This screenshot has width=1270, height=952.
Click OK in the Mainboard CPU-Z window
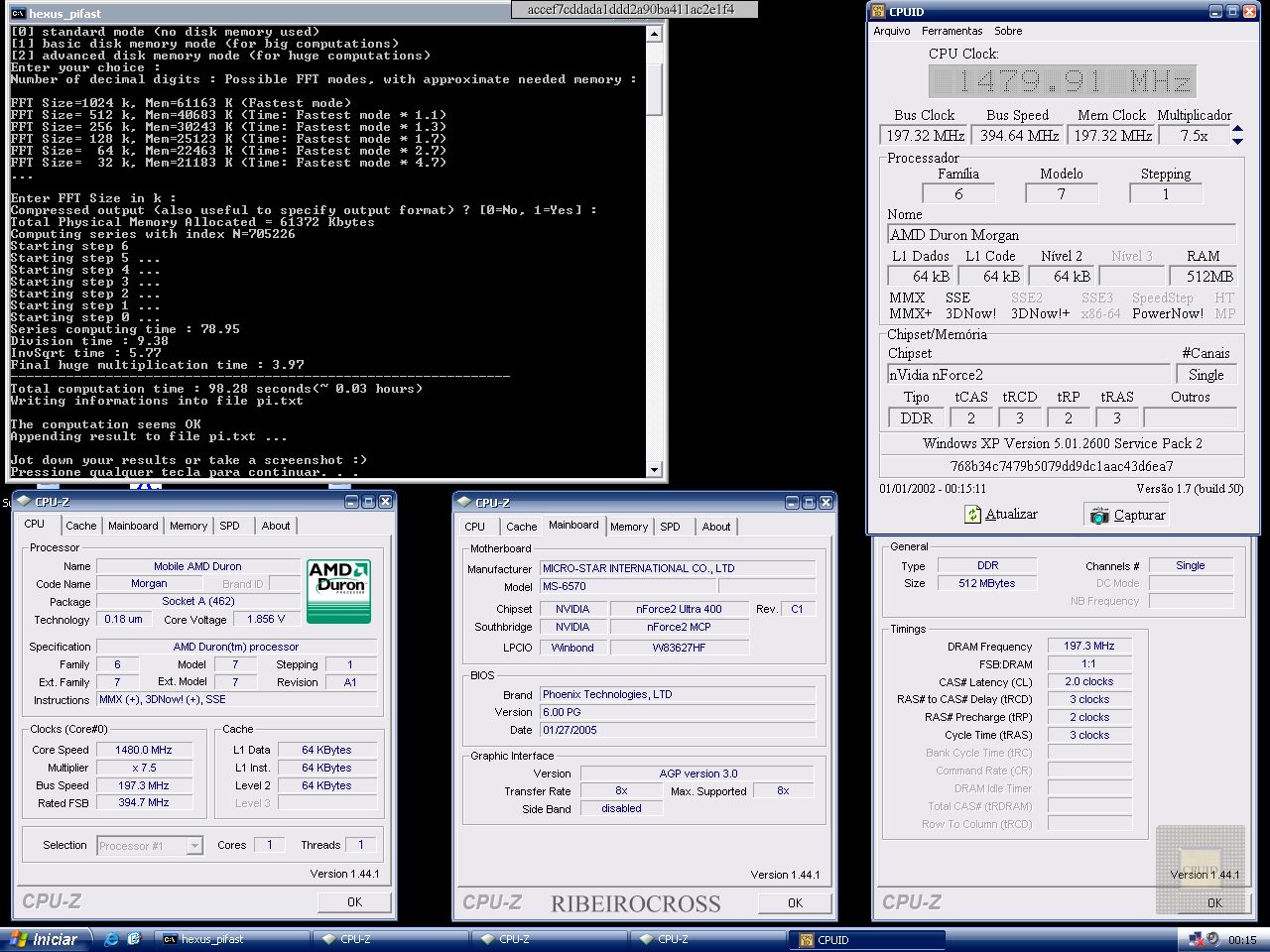pos(795,903)
